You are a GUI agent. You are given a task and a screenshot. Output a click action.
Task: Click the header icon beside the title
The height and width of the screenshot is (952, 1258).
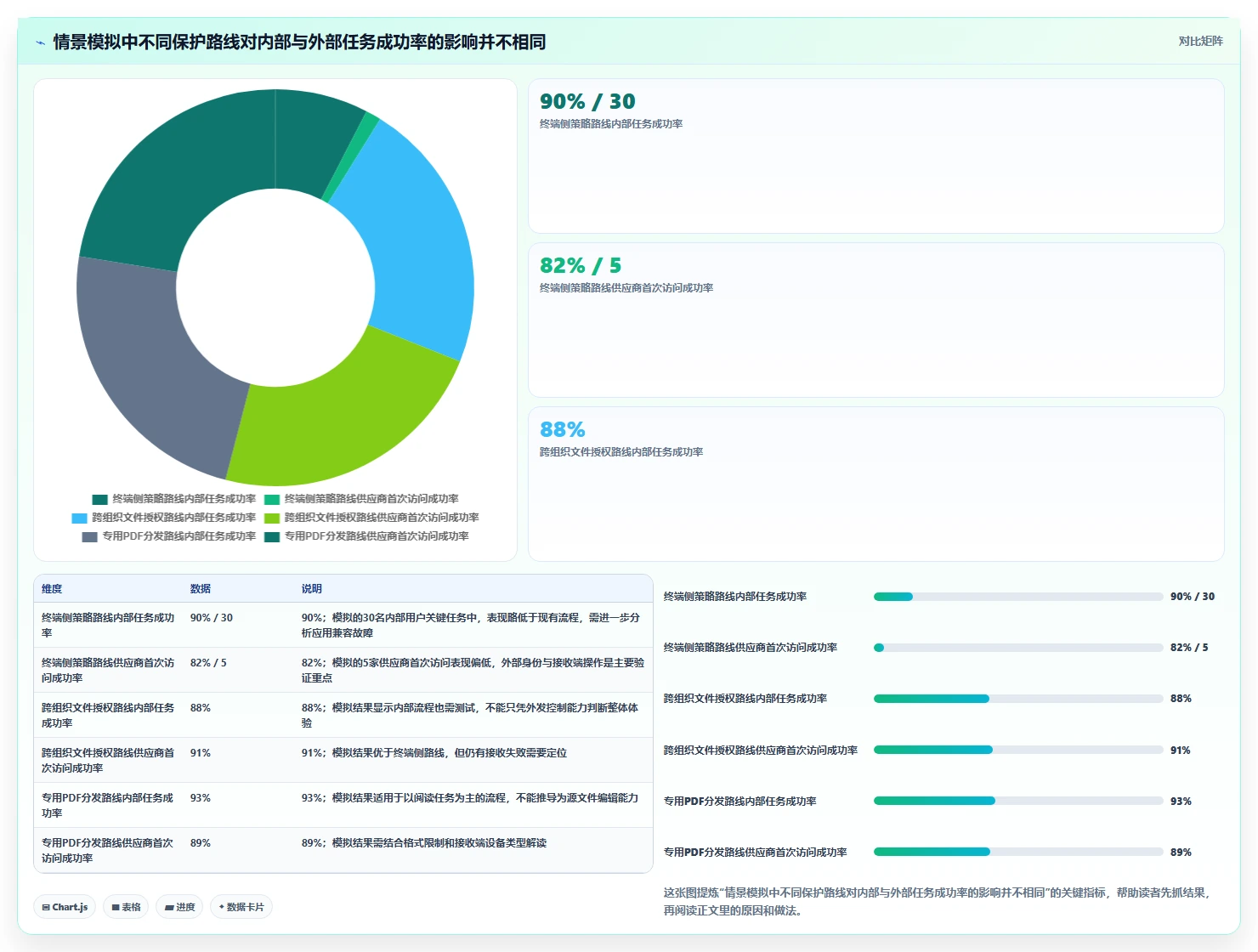(40, 42)
